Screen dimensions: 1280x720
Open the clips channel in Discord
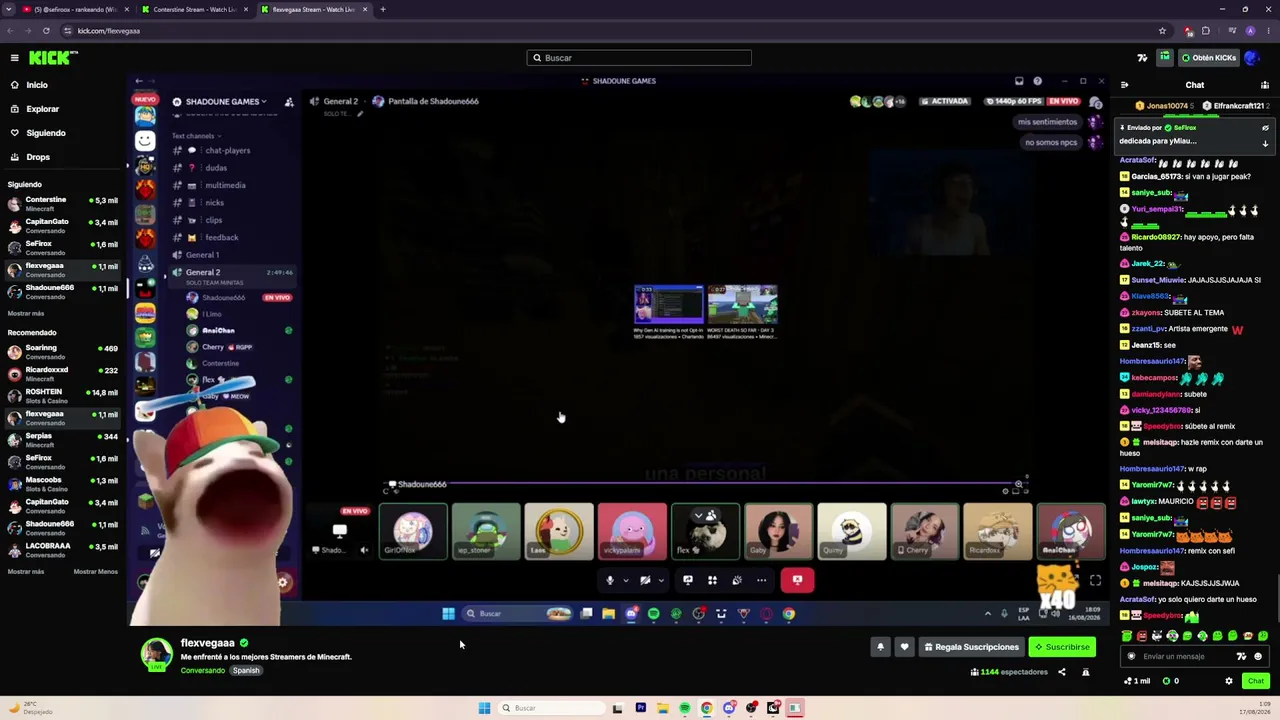pyautogui.click(x=214, y=220)
